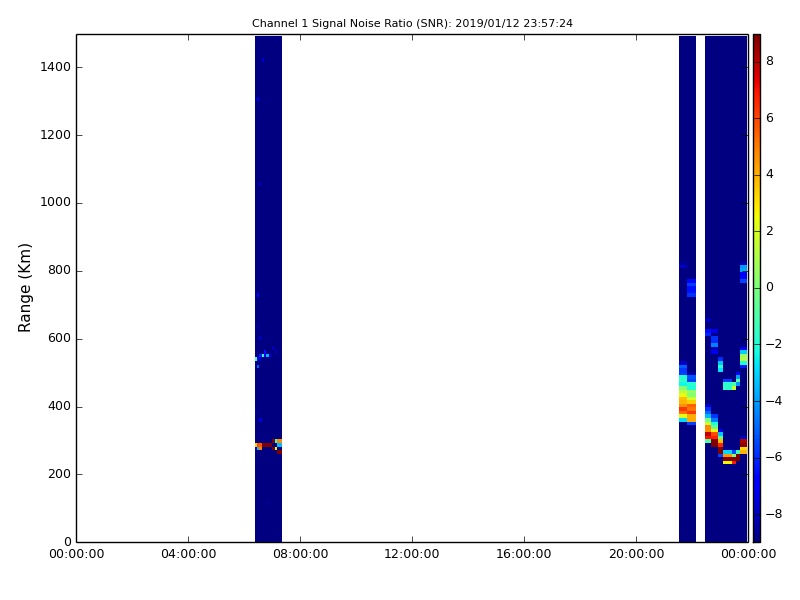Click the colorbar label −8
Screen dimensions: 800x600
[774, 514]
